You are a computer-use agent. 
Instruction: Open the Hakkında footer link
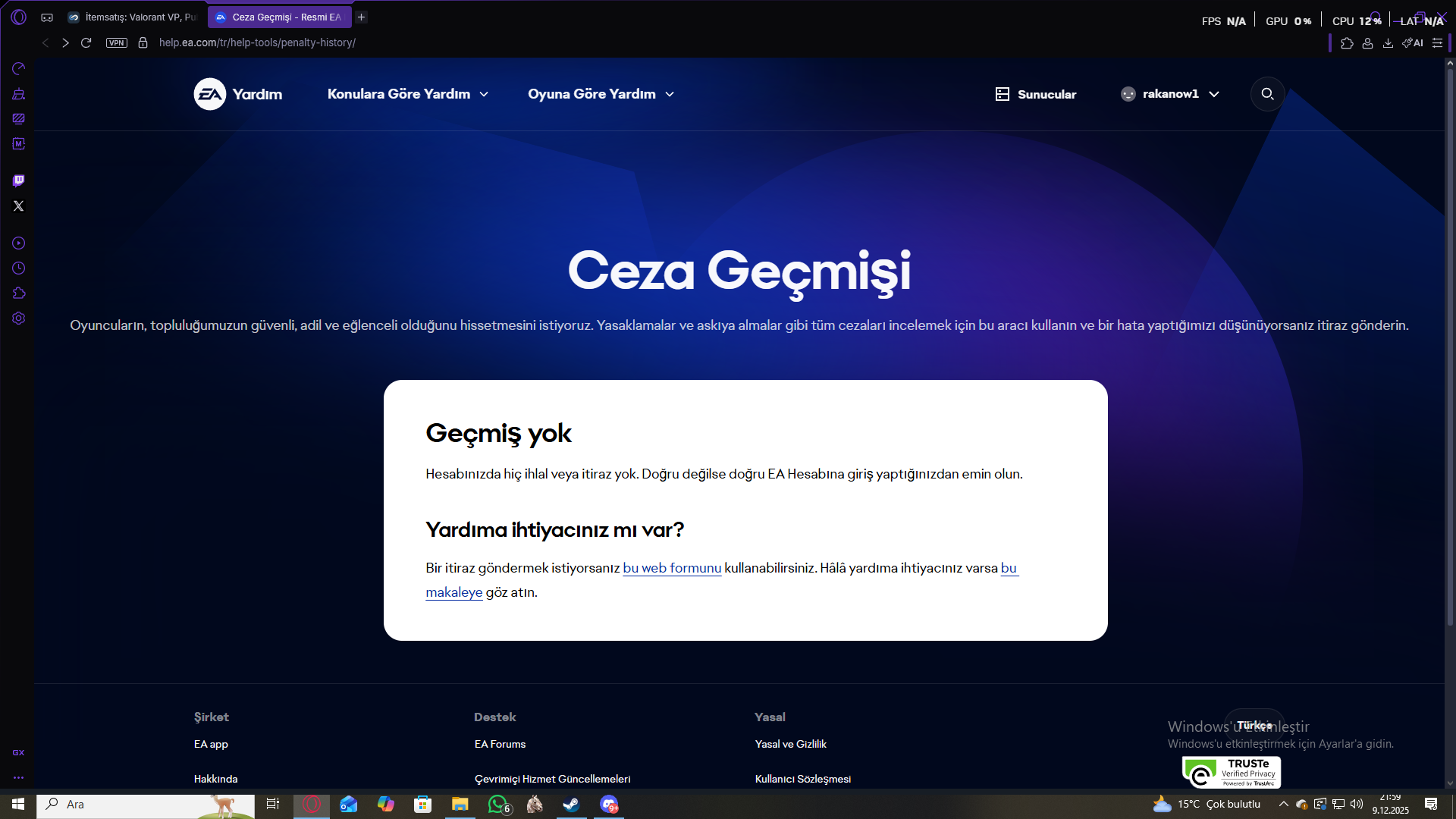tap(215, 780)
